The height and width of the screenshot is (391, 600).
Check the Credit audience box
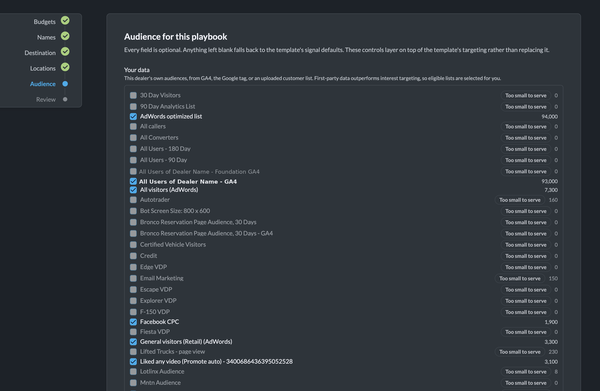(x=133, y=256)
